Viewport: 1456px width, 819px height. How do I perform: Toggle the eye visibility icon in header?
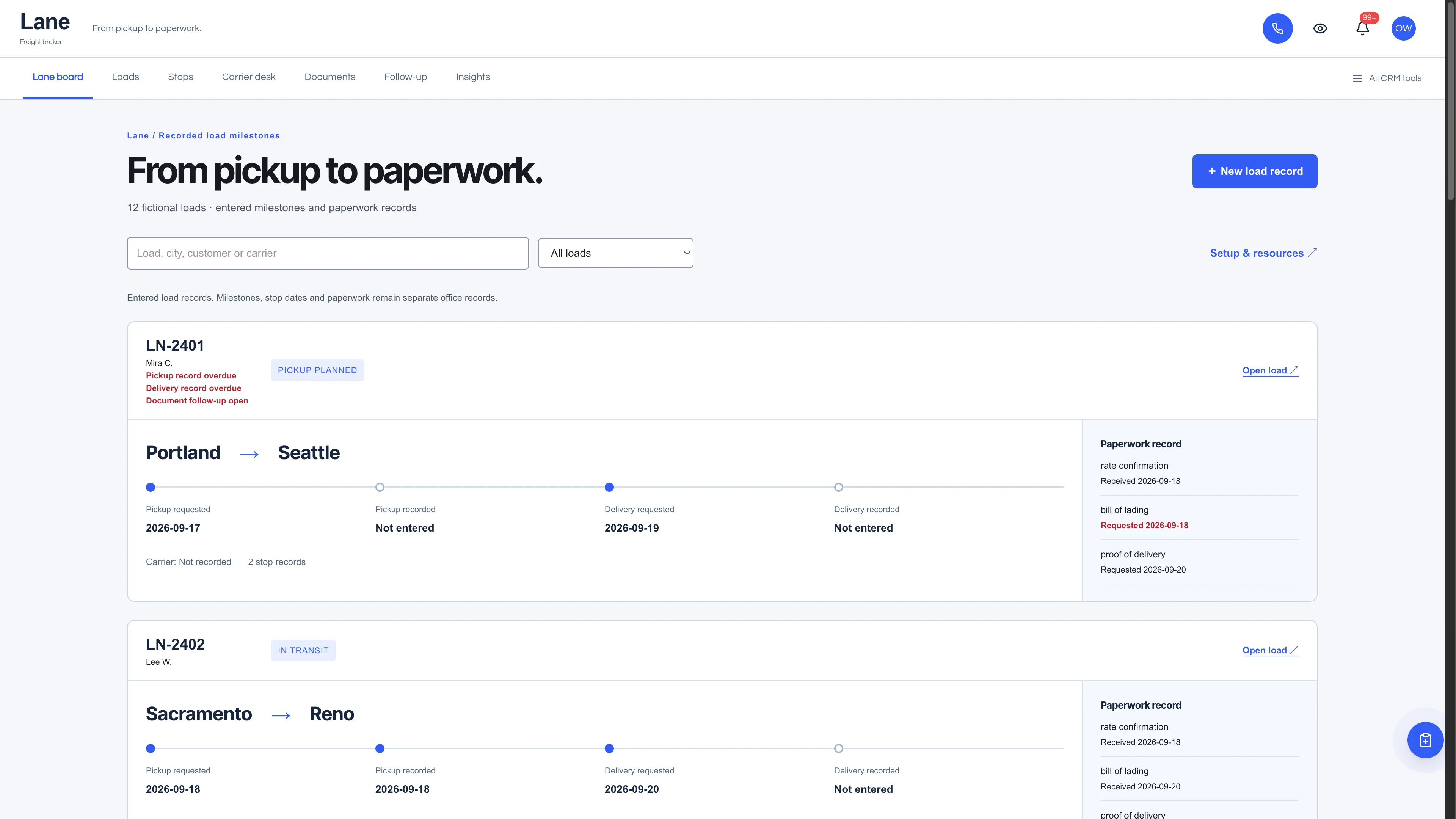(1320, 28)
